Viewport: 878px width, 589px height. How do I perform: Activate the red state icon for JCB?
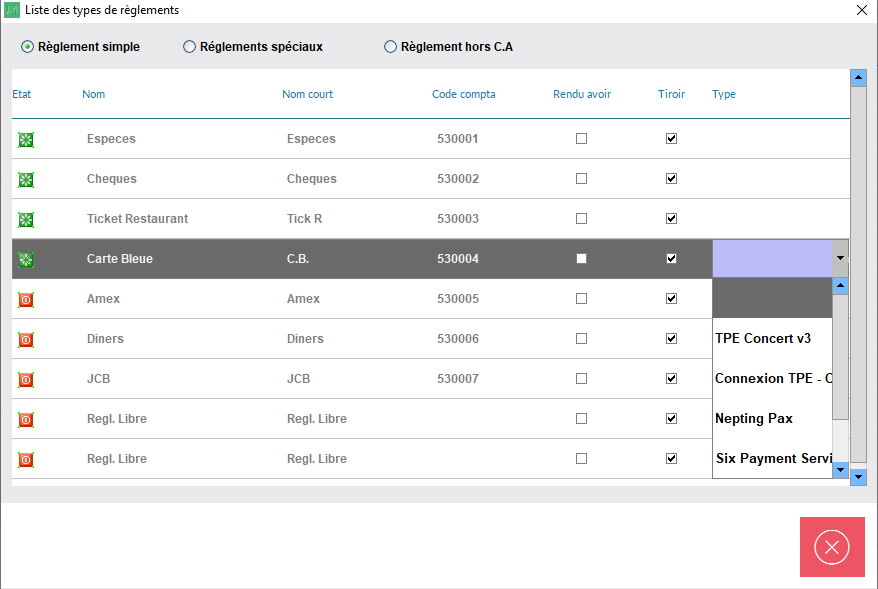click(x=26, y=380)
